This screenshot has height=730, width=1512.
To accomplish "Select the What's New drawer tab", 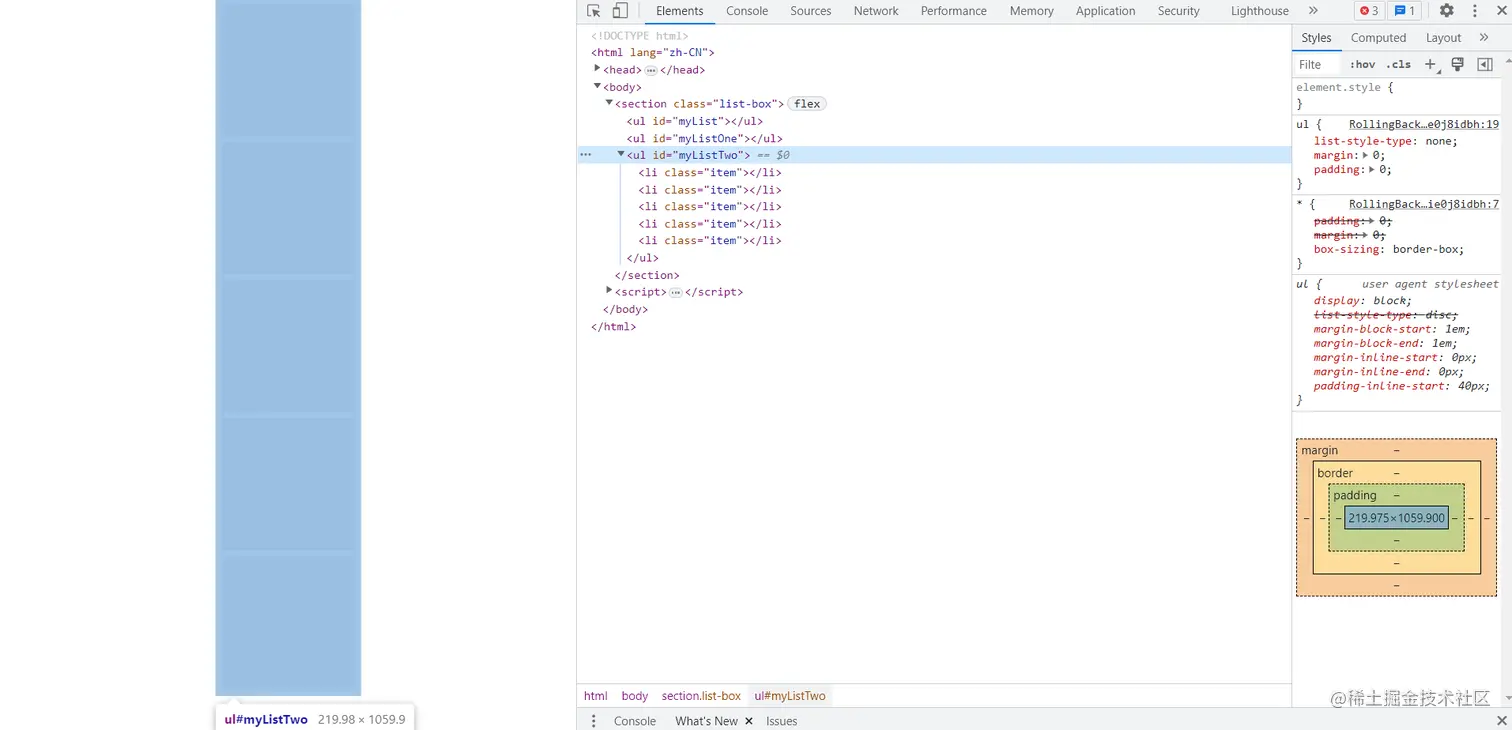I will (x=706, y=721).
